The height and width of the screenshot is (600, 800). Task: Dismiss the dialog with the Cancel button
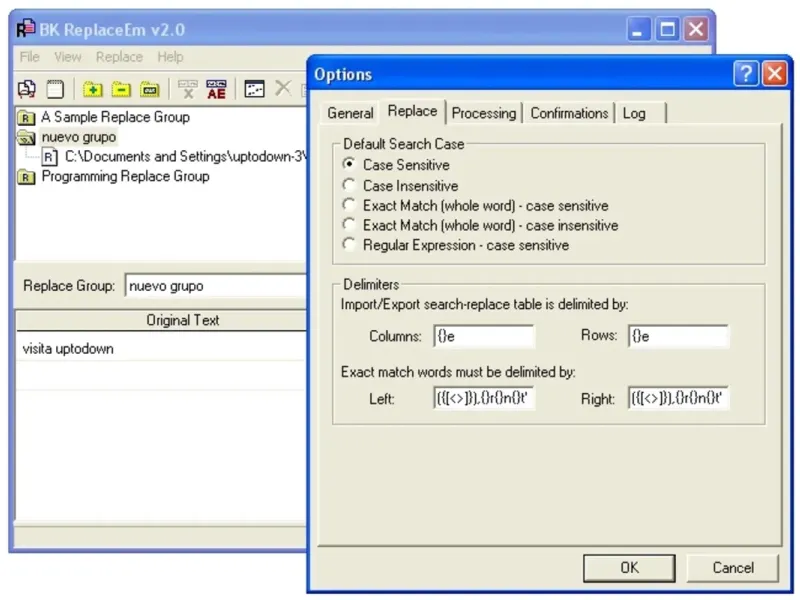733,568
